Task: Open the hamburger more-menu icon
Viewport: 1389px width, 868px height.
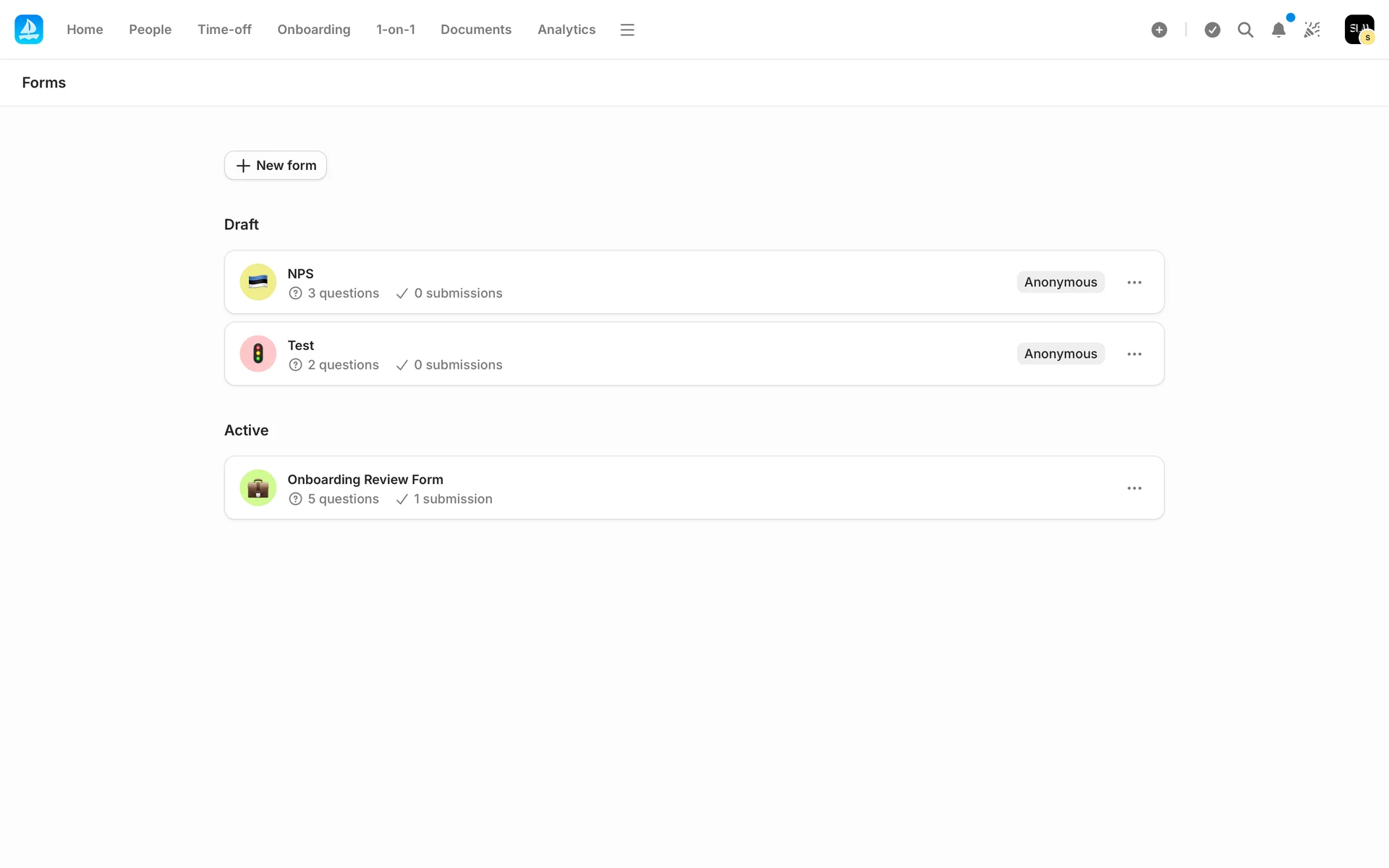Action: (627, 30)
